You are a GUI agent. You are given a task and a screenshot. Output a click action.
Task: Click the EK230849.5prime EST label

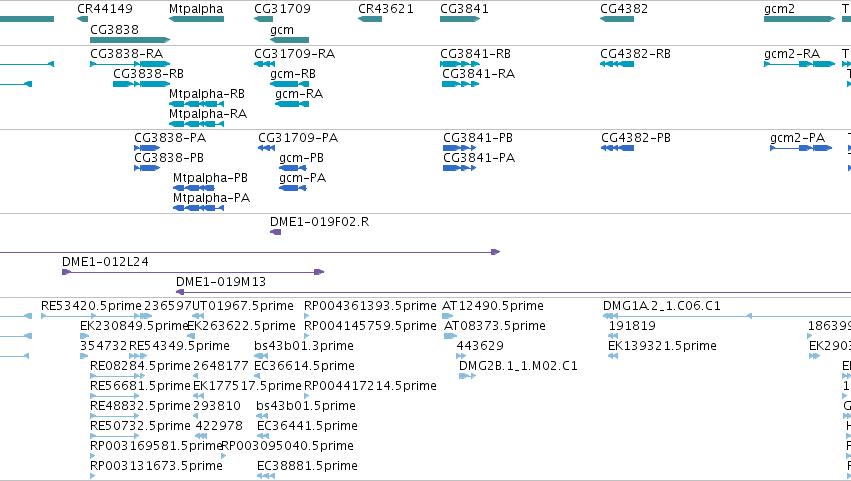(134, 326)
